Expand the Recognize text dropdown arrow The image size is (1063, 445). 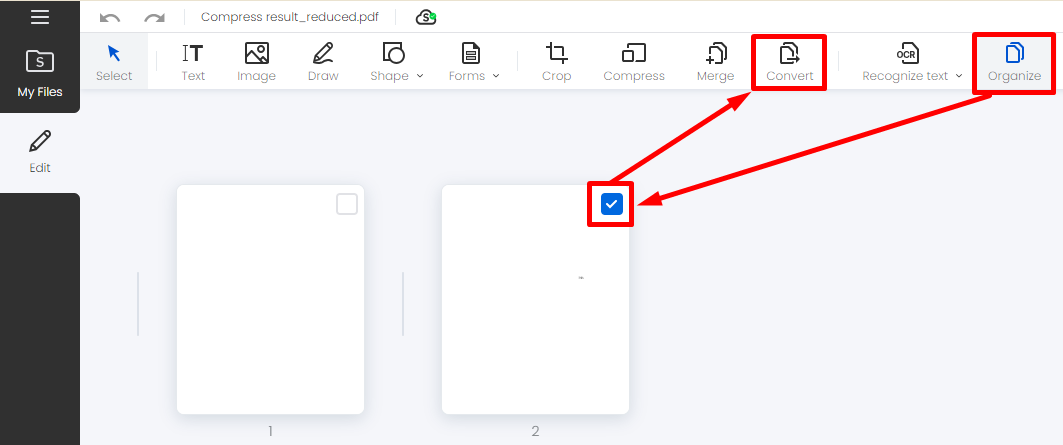pyautogui.click(x=959, y=76)
